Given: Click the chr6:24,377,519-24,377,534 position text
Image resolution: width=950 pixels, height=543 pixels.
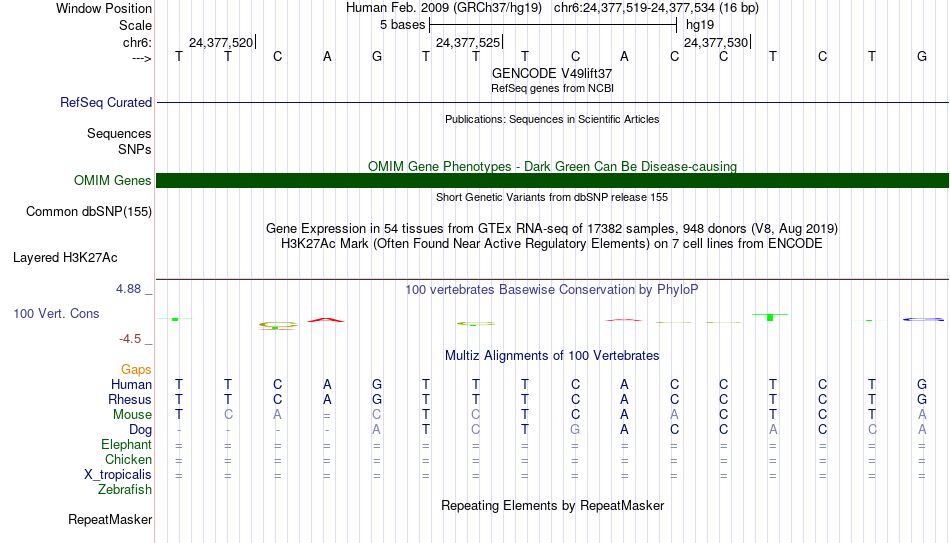Looking at the screenshot, I should pyautogui.click(x=656, y=8).
